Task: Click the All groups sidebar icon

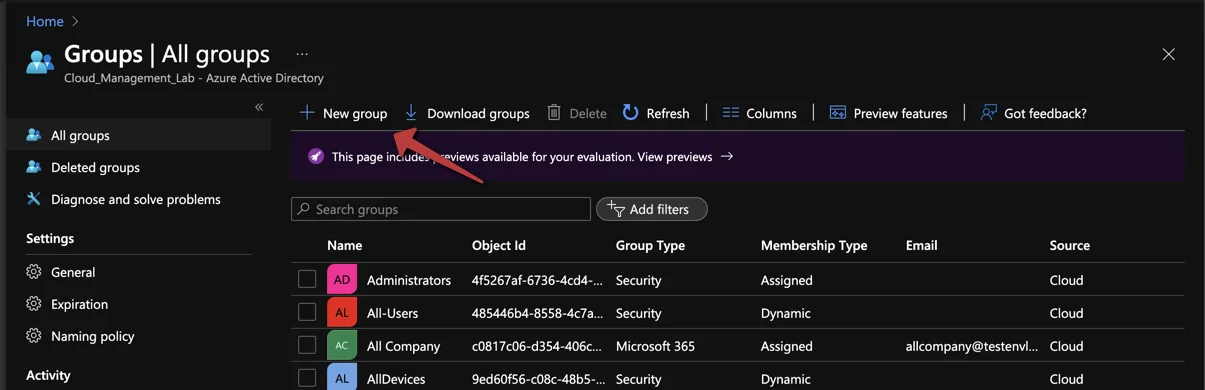Action: click(33, 135)
